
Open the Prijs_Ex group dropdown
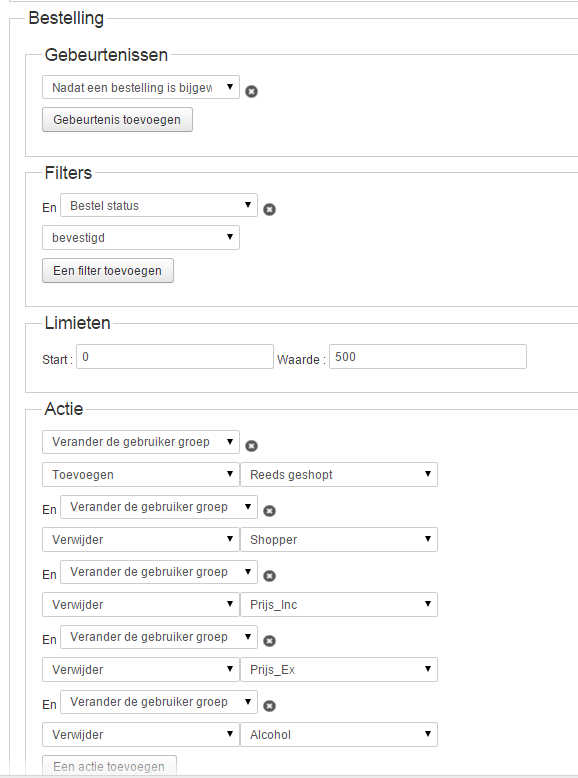[339, 669]
